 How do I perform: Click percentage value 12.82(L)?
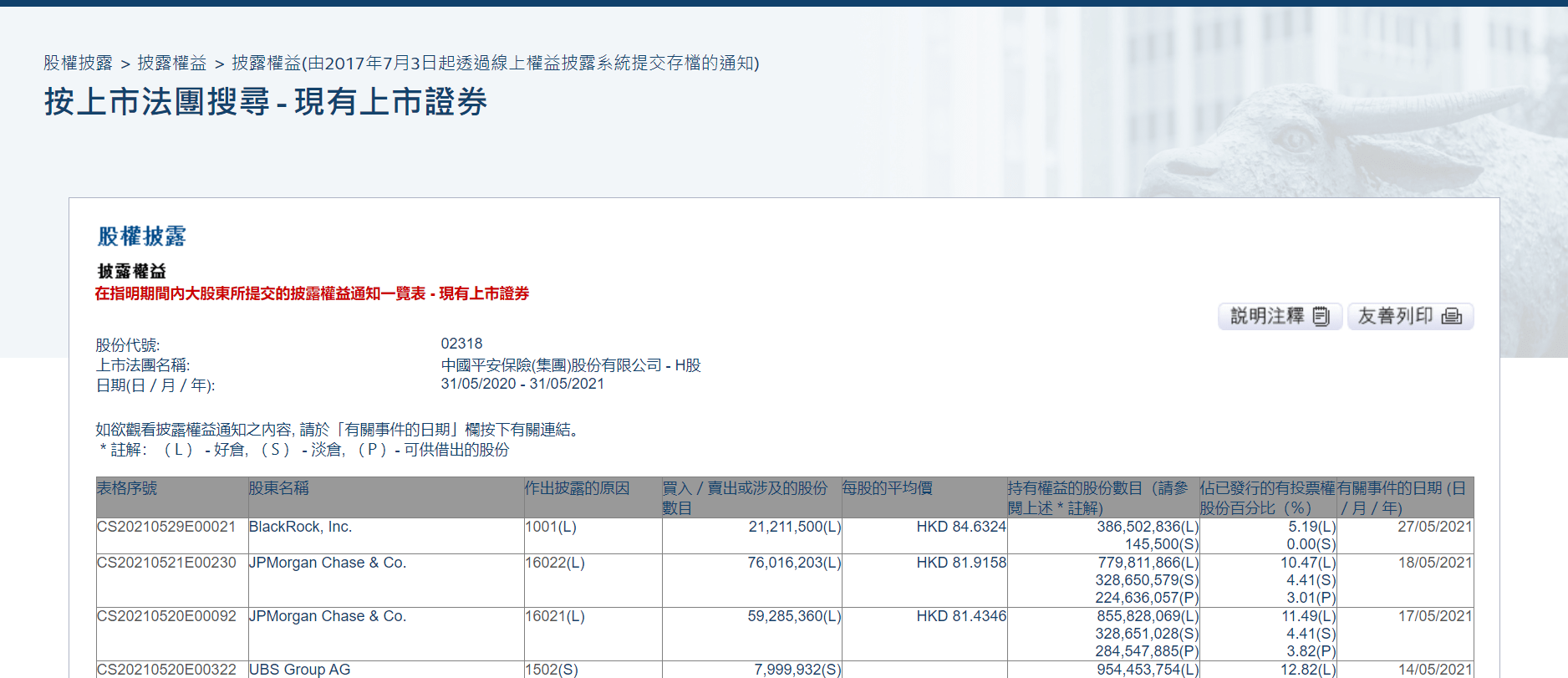coord(1308,670)
